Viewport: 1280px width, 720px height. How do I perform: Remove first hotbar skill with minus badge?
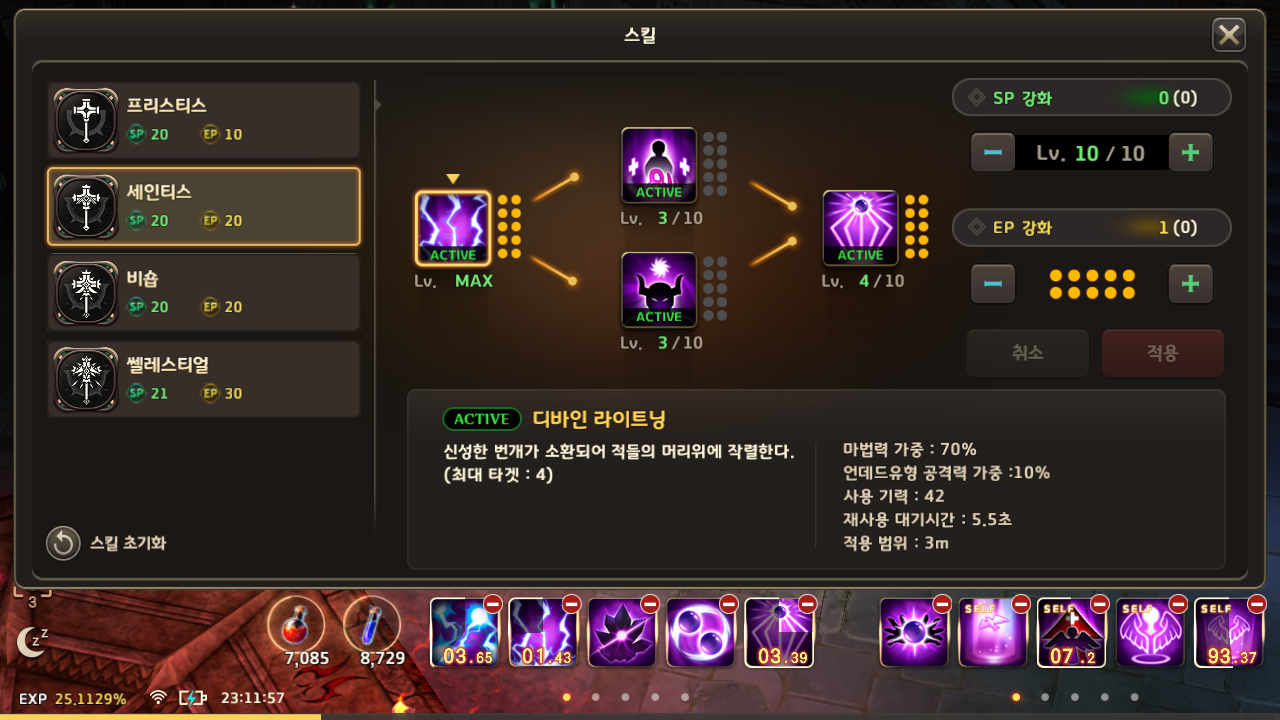point(492,604)
